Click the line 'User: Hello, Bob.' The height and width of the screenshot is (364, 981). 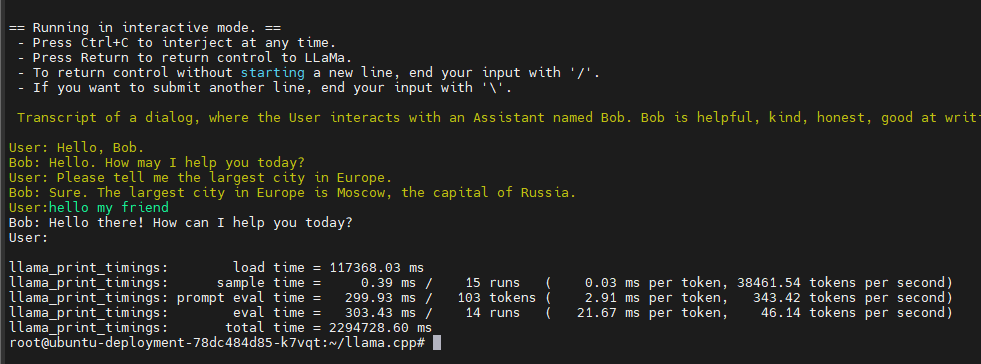(76, 148)
